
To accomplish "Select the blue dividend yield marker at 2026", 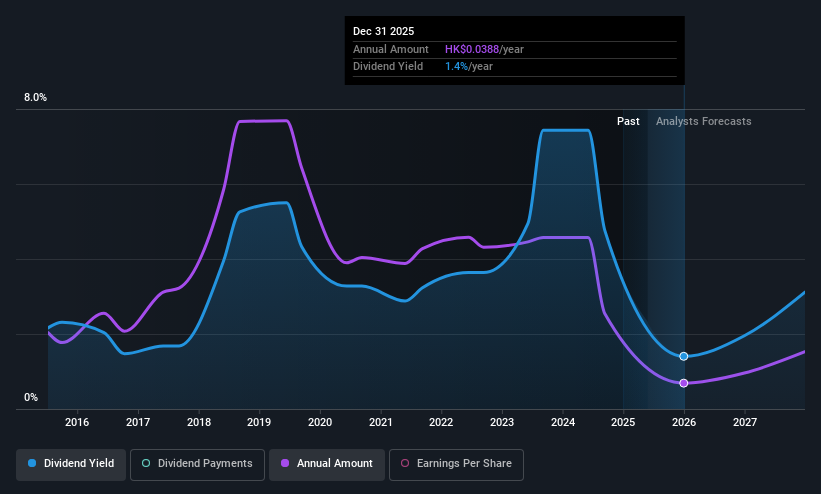I will coord(684,356).
